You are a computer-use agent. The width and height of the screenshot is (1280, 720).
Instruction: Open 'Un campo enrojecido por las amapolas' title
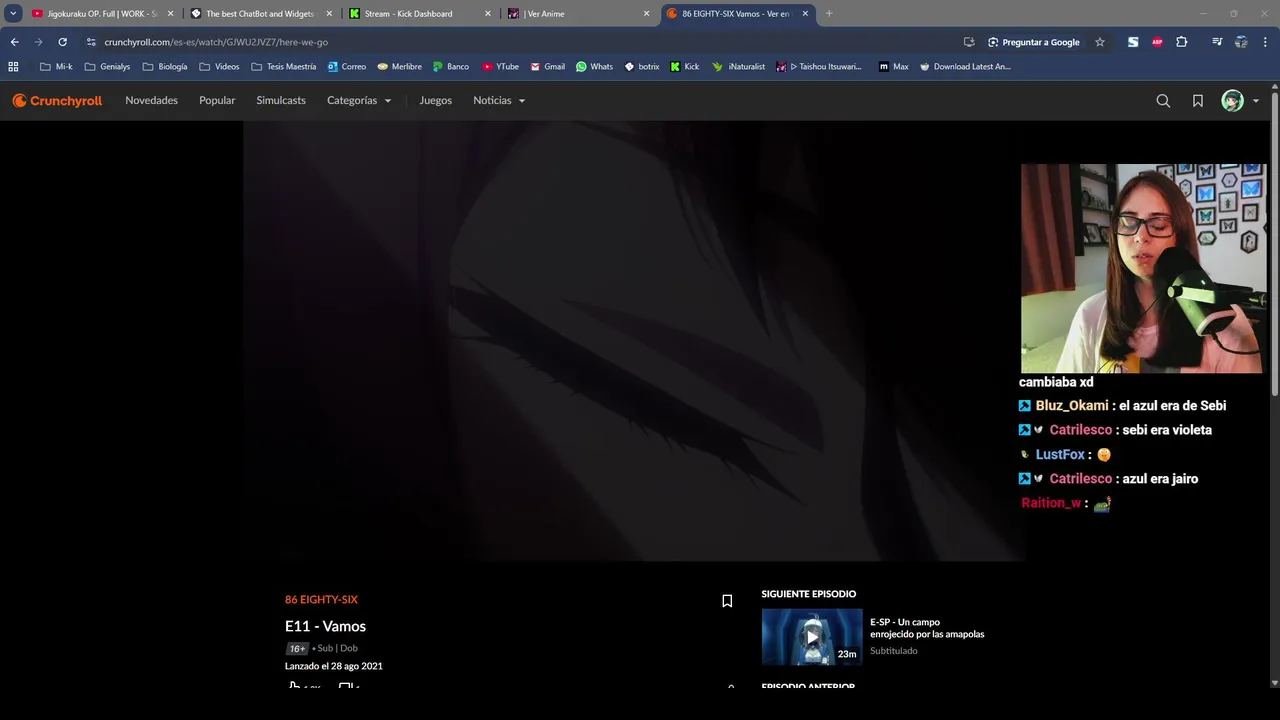click(x=927, y=628)
